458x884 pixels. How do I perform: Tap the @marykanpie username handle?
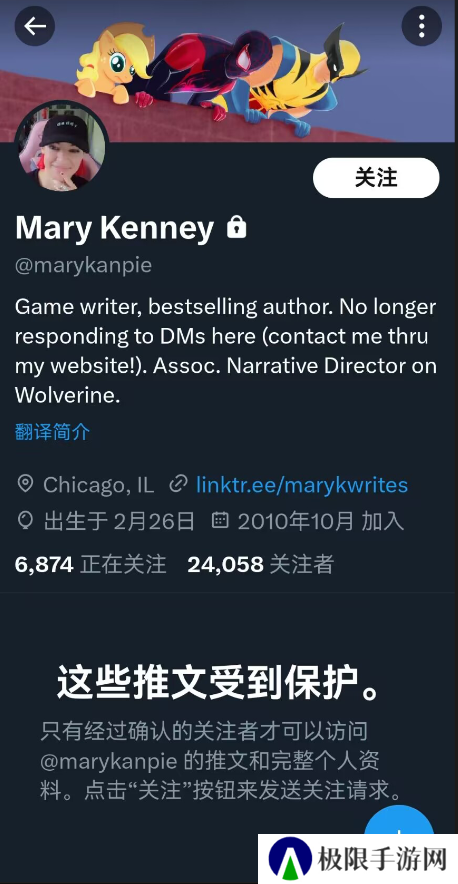pyautogui.click(x=83, y=265)
